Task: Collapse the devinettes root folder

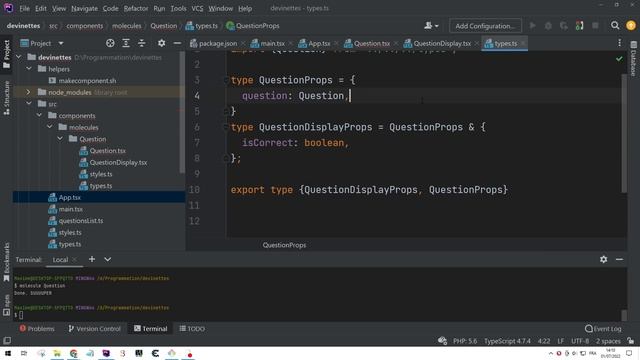Action: (19, 57)
